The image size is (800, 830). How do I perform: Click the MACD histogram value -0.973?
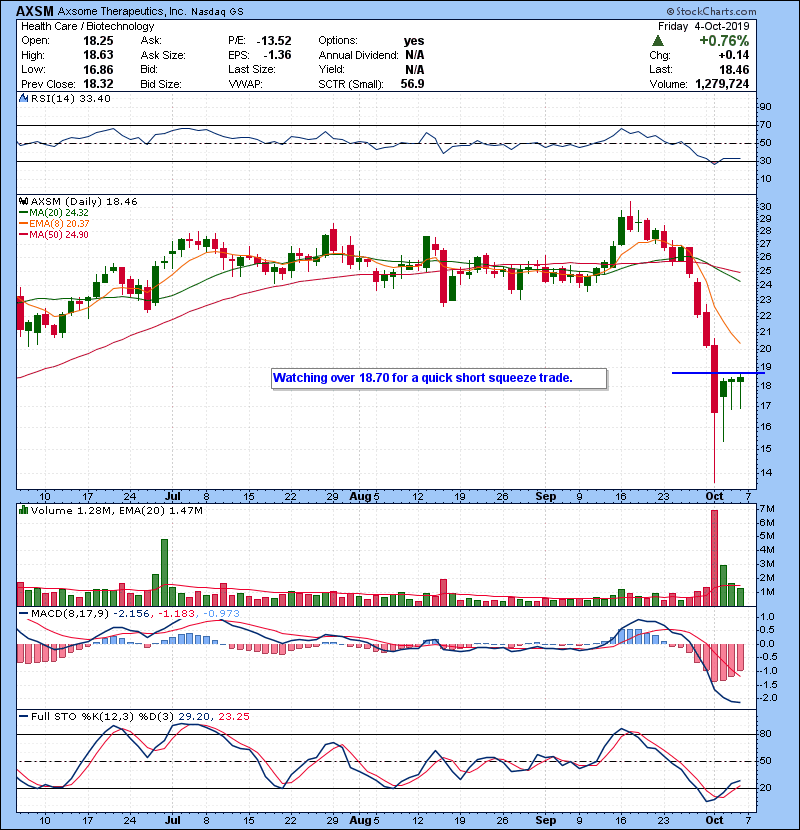(x=221, y=614)
